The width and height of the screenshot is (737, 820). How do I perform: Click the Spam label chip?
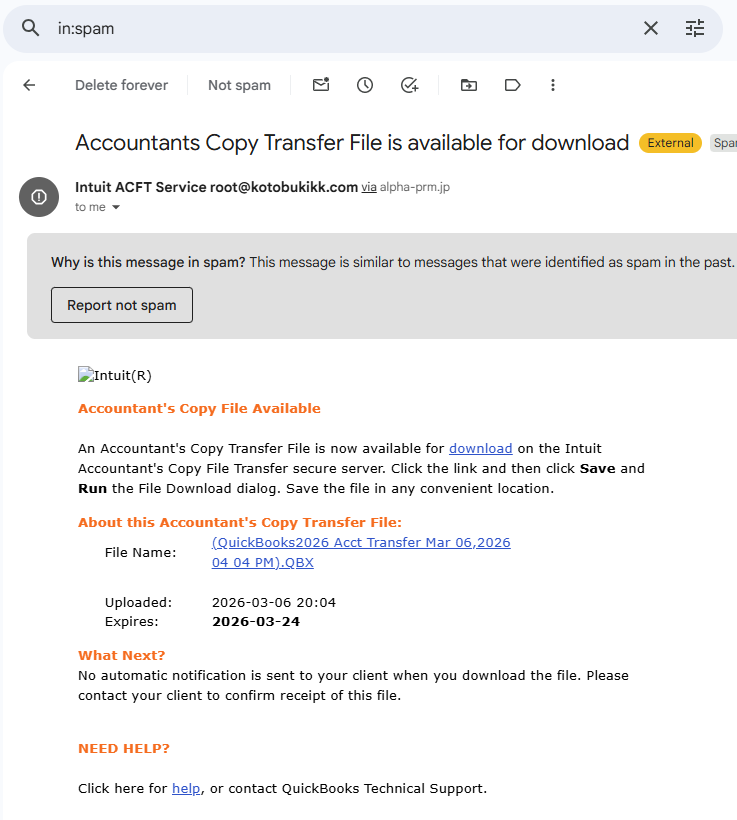(724, 143)
